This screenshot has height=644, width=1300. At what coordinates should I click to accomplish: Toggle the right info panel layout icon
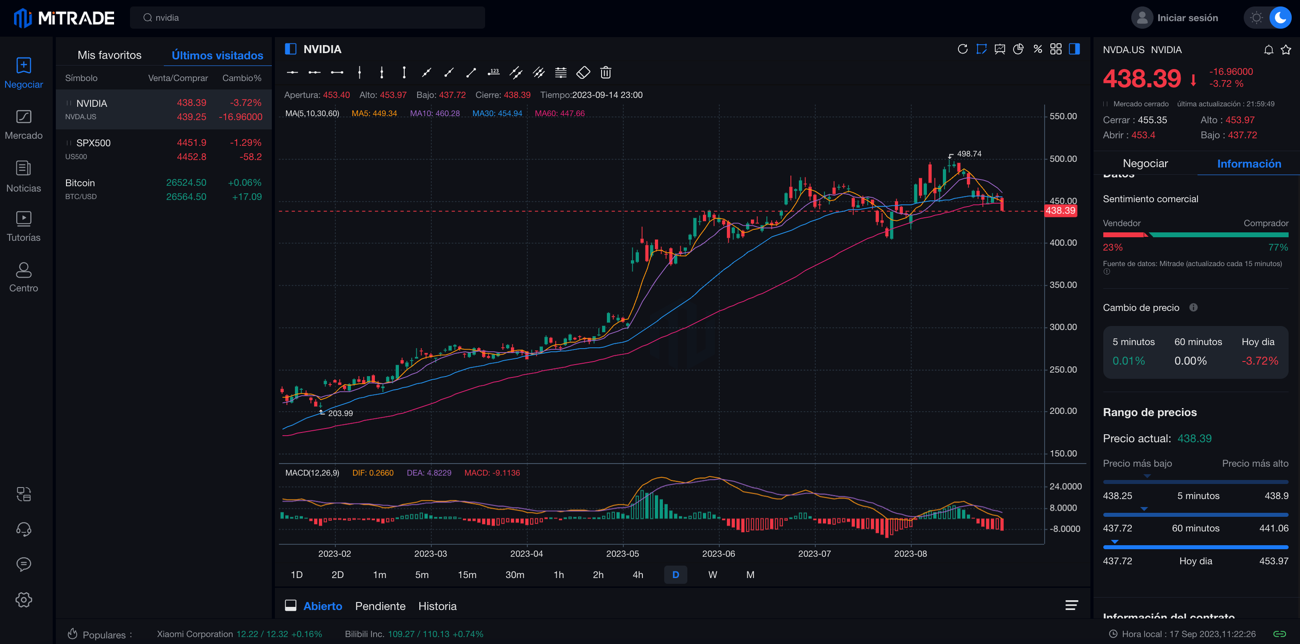[1074, 49]
